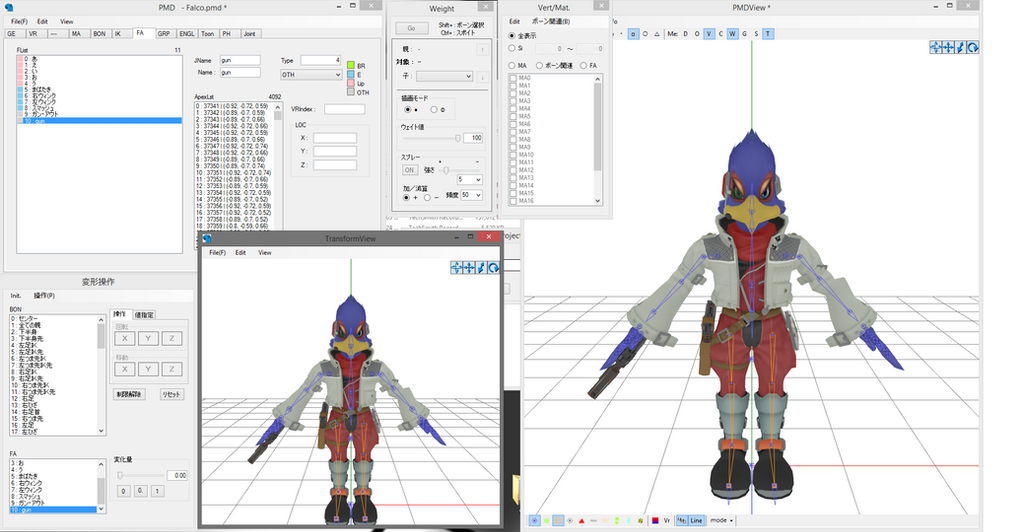Open the spray size dropdown showing 5
This screenshot has width=1024, height=532.
[x=470, y=180]
